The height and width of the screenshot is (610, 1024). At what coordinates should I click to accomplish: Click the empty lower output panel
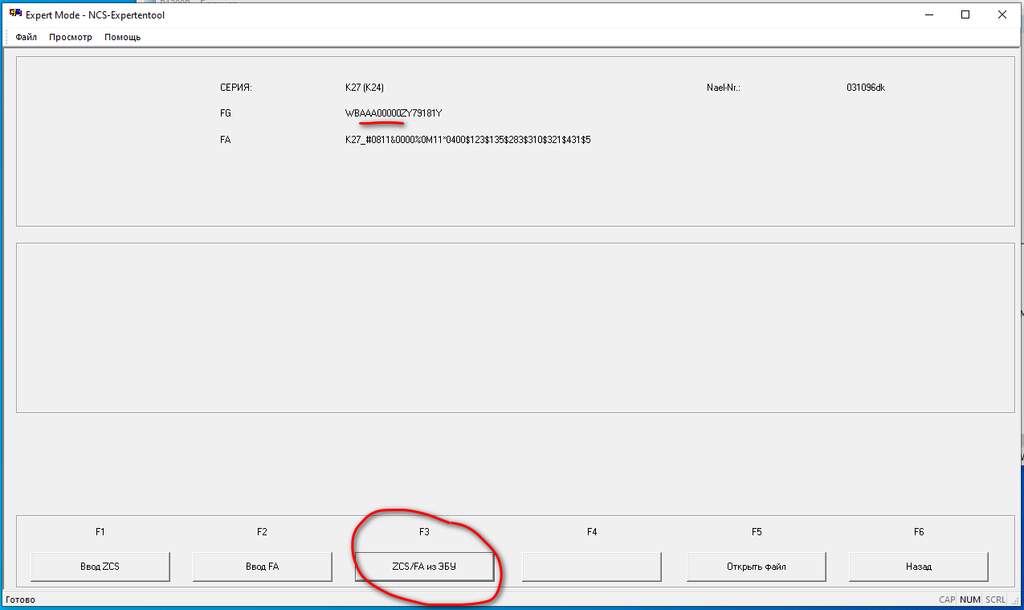click(515, 327)
